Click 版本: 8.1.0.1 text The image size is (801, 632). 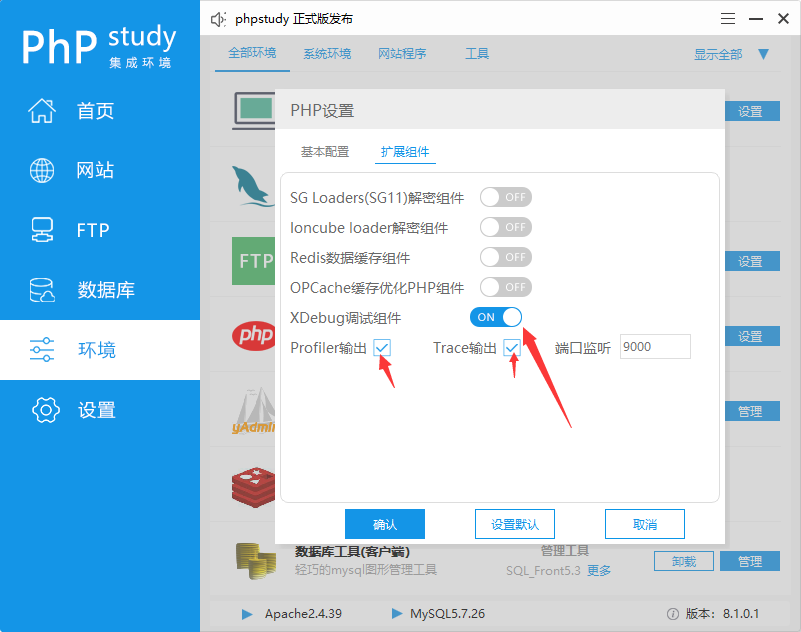click(x=722, y=614)
